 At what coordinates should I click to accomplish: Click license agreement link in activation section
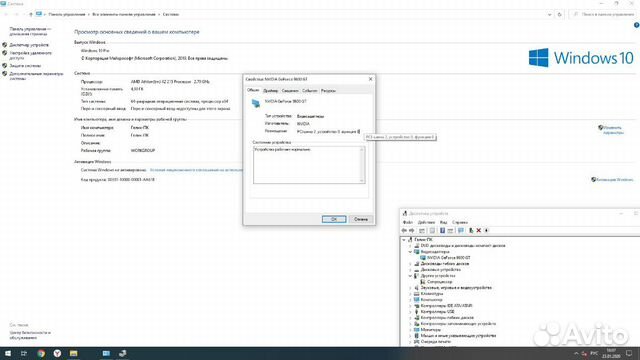[196, 170]
